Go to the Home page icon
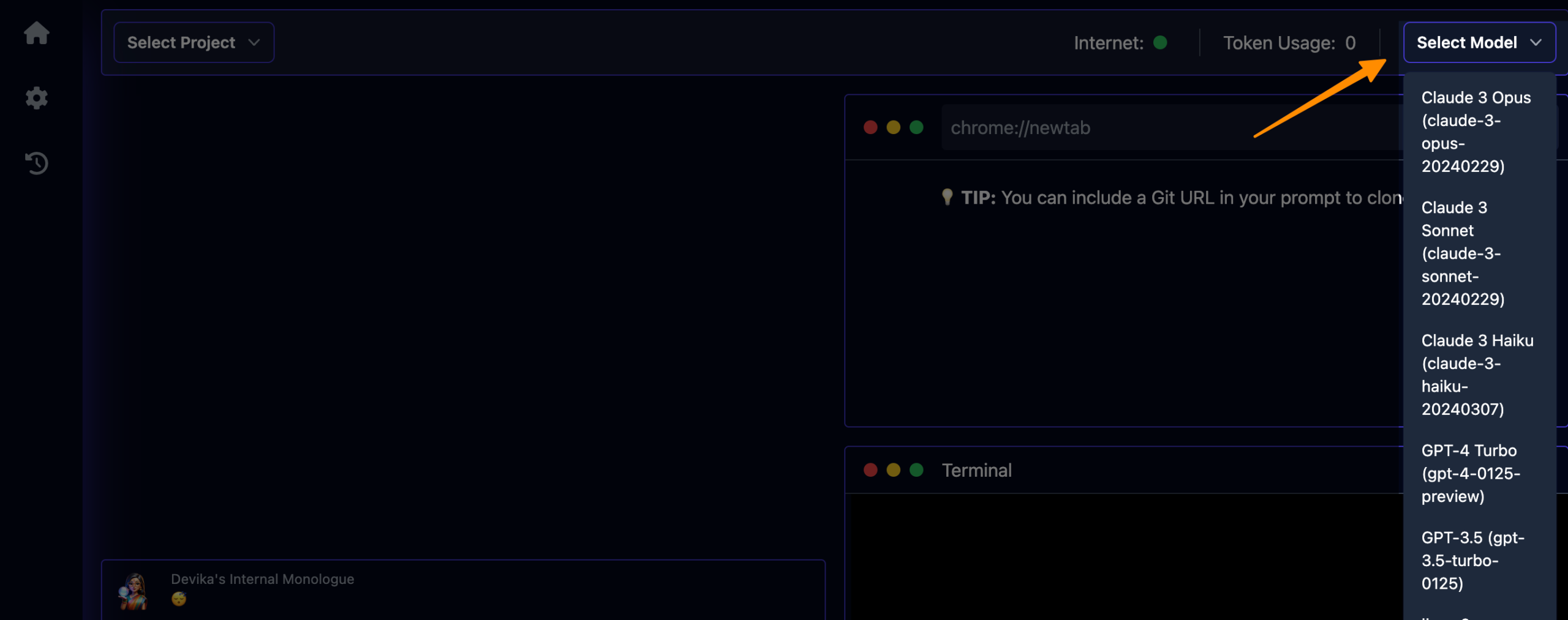 (36, 33)
